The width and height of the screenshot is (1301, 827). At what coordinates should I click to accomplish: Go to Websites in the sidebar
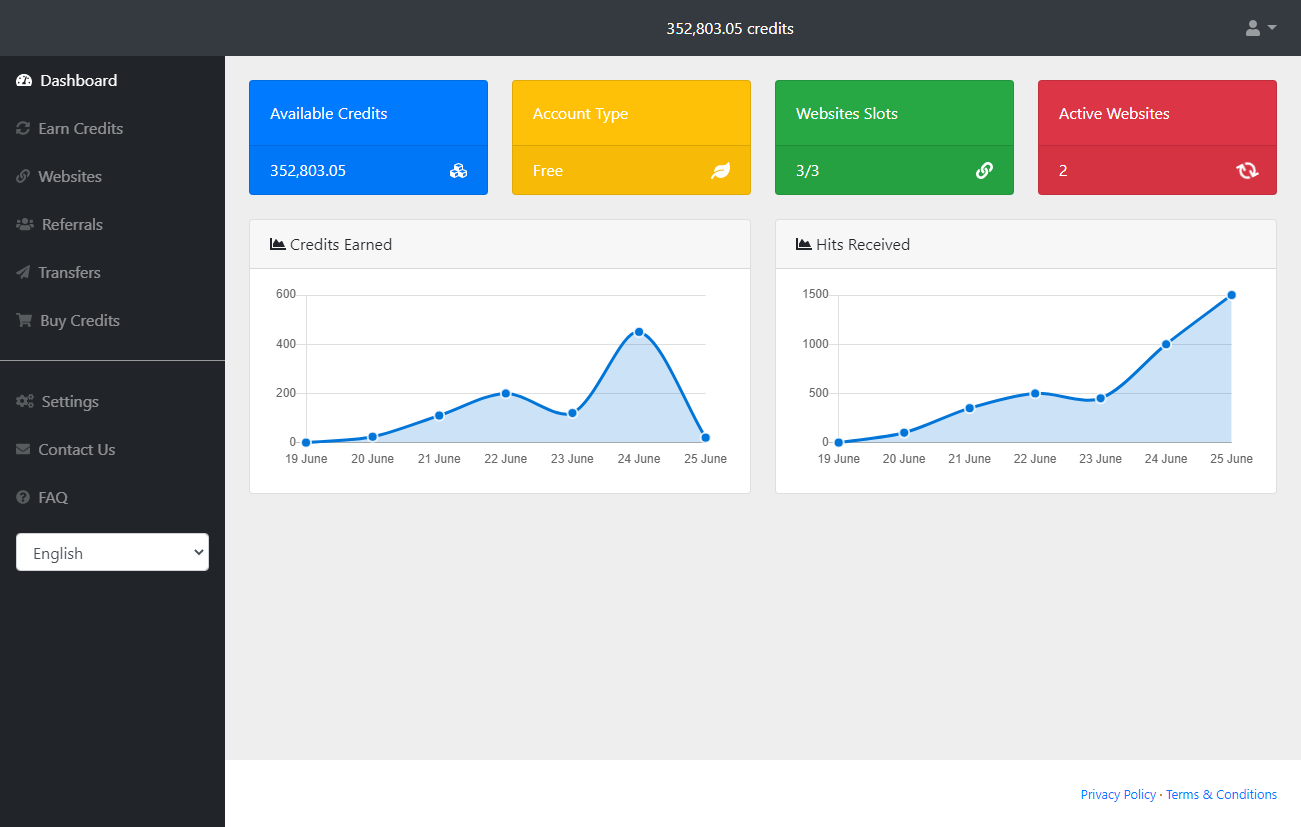point(69,177)
